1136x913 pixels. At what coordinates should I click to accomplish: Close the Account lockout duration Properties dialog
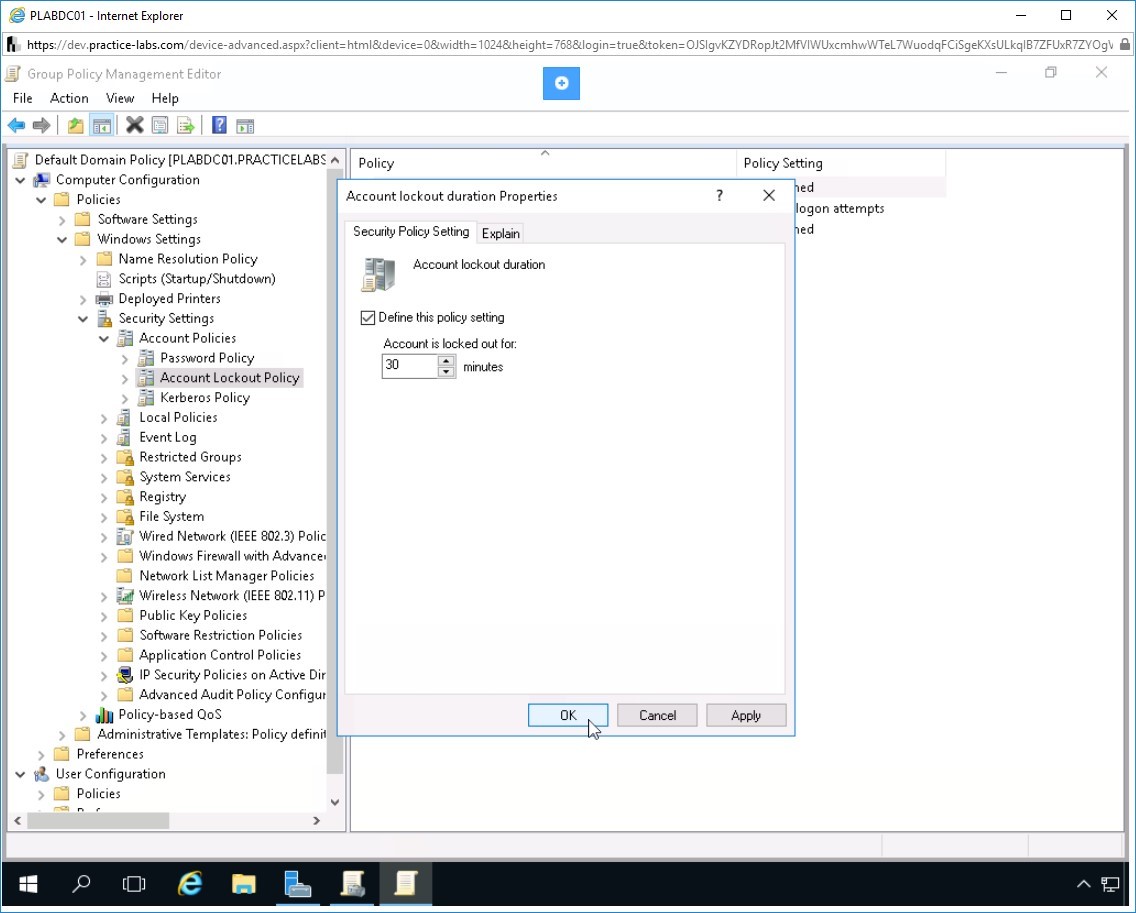769,196
